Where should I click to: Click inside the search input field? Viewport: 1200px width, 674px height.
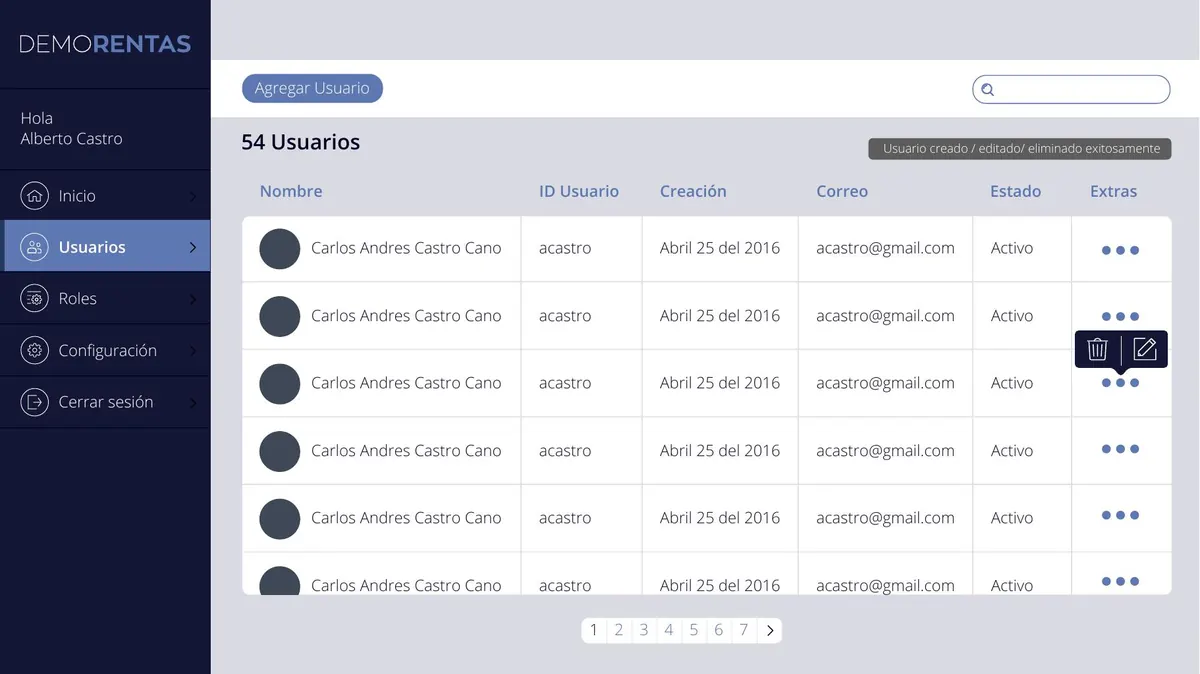click(1071, 89)
